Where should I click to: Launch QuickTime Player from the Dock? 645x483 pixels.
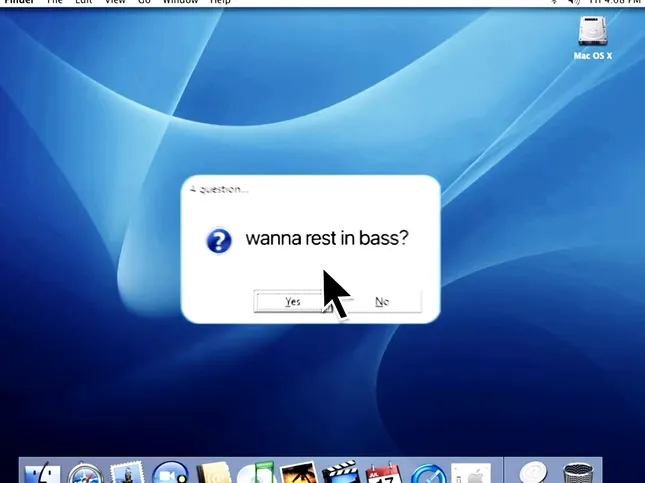pos(427,473)
